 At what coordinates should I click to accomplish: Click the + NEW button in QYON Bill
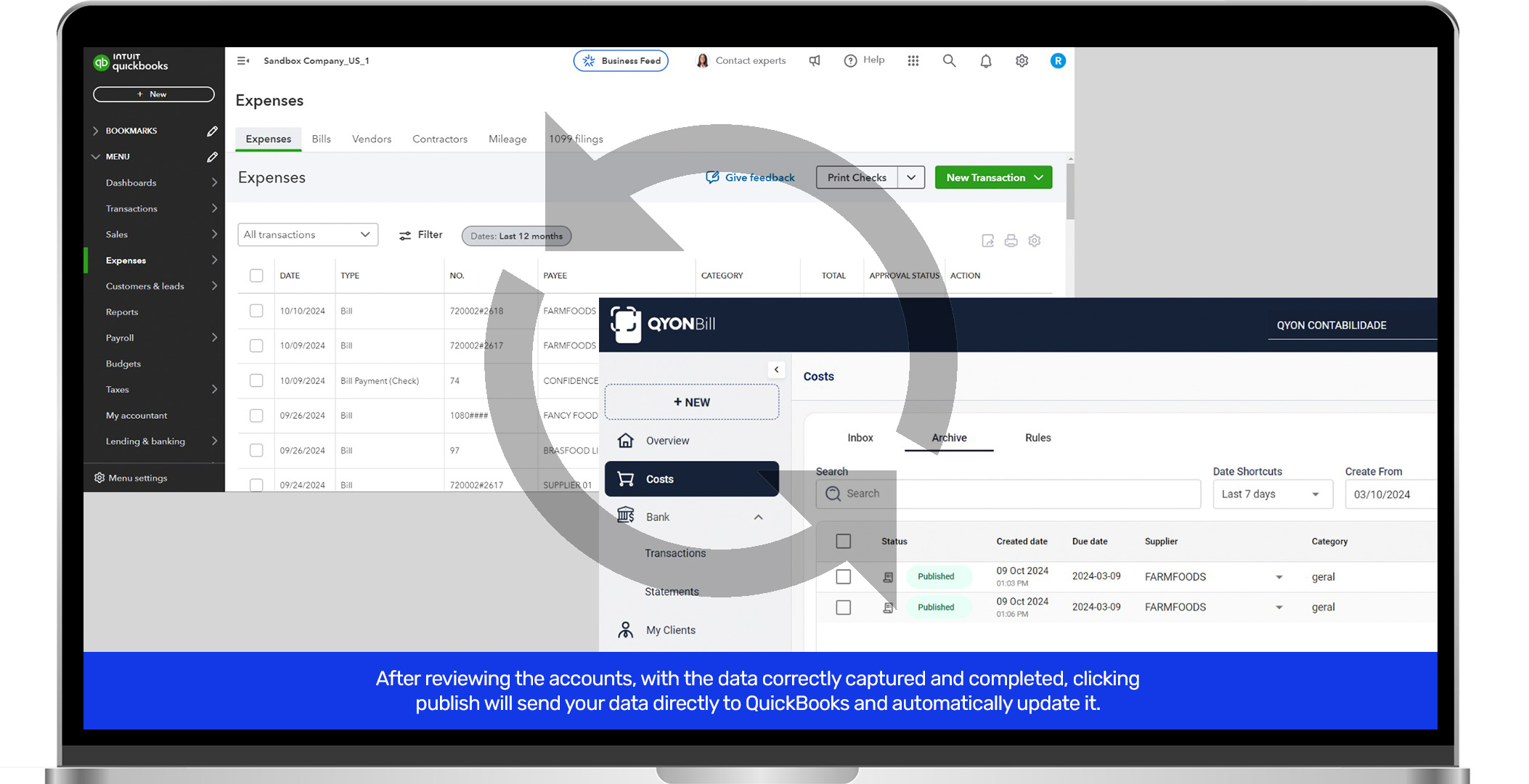pos(691,402)
